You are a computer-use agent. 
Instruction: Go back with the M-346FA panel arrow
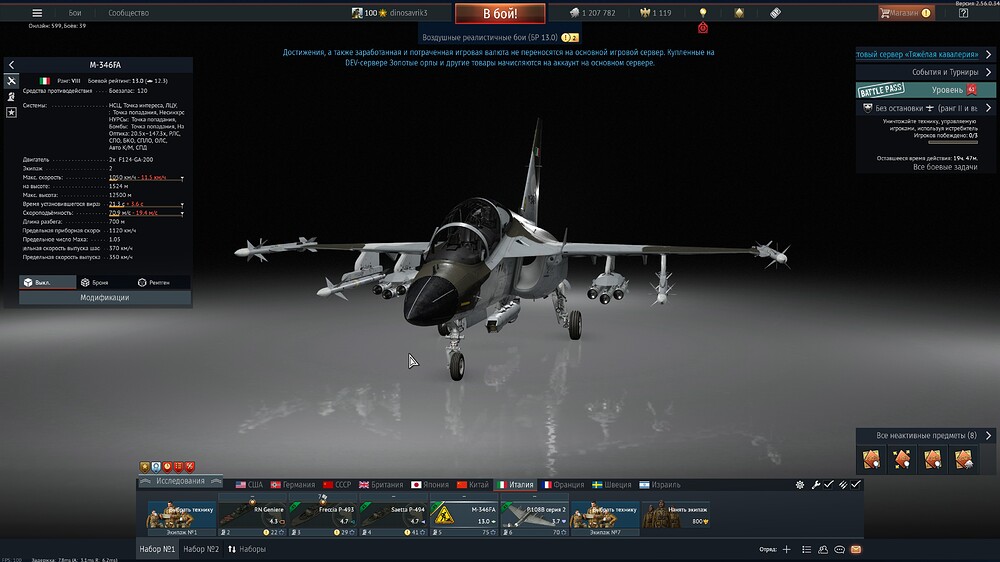click(11, 65)
